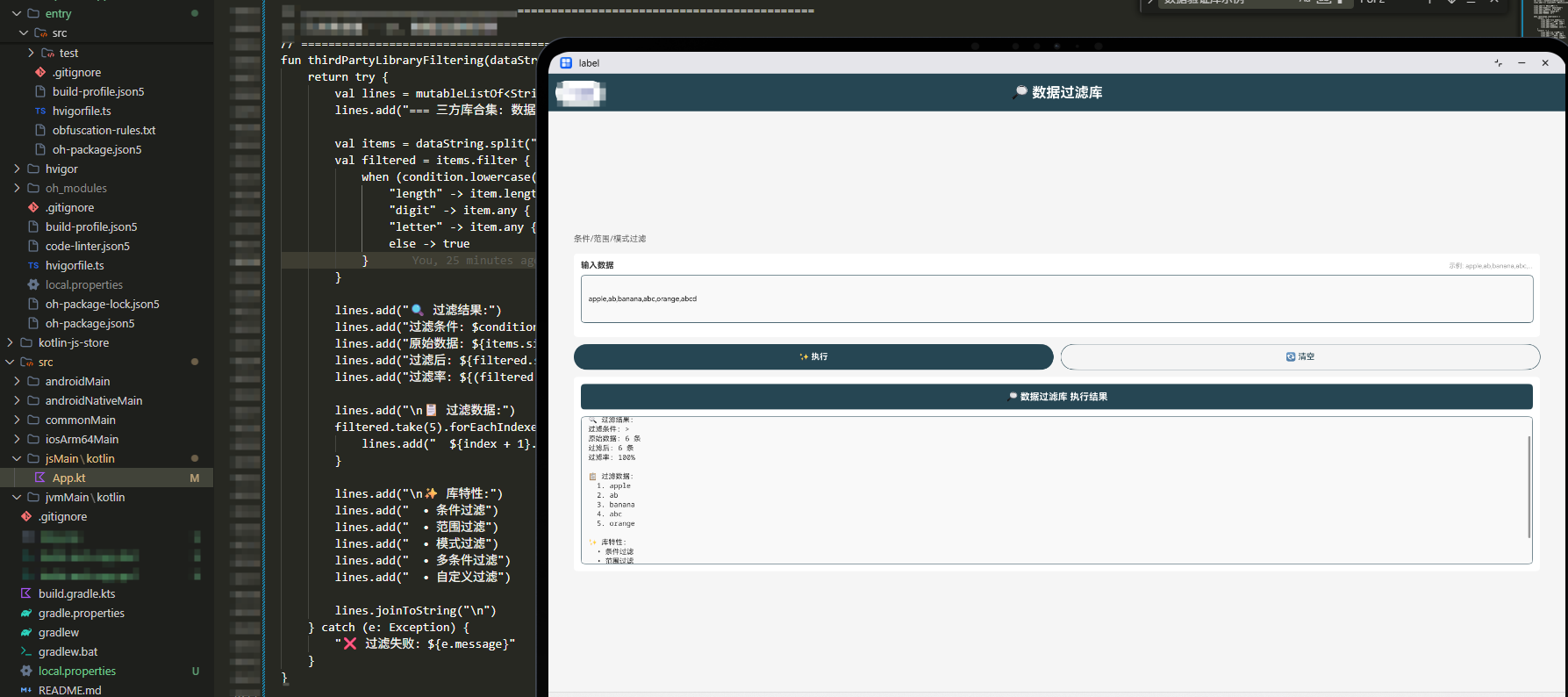The height and width of the screenshot is (697, 1568).
Task: Close the label emulator window
Action: pyautogui.click(x=1545, y=62)
